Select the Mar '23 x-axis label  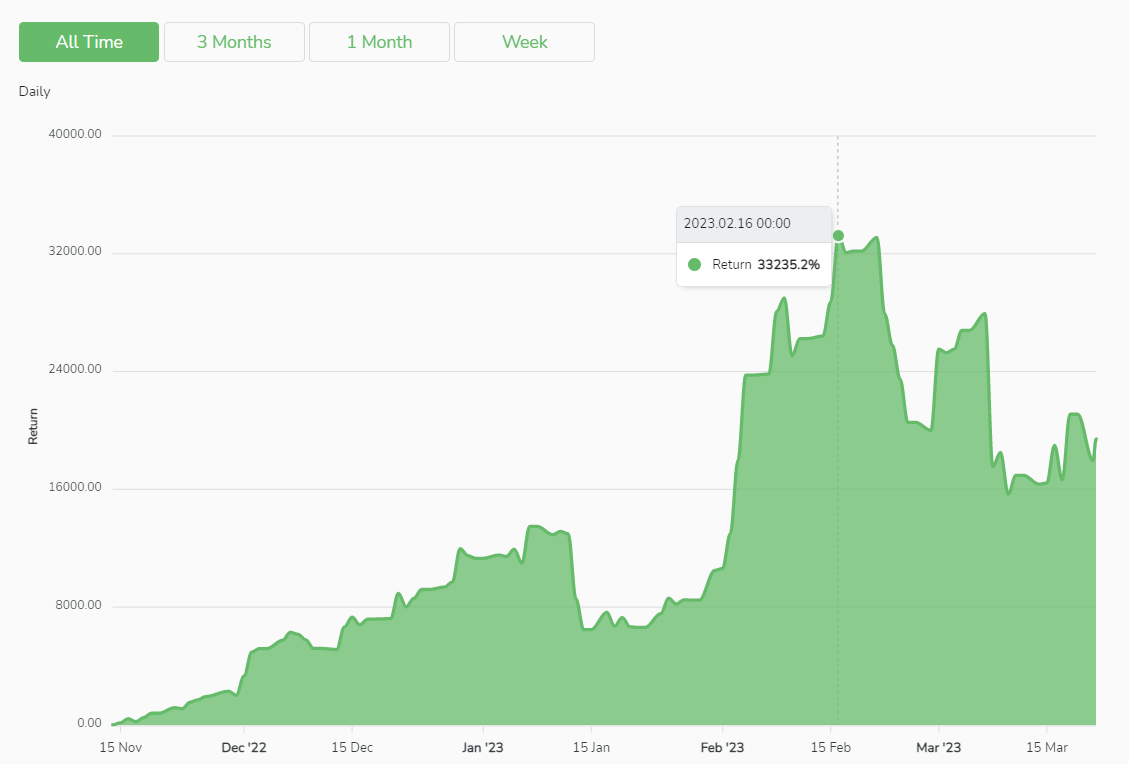pos(938,747)
